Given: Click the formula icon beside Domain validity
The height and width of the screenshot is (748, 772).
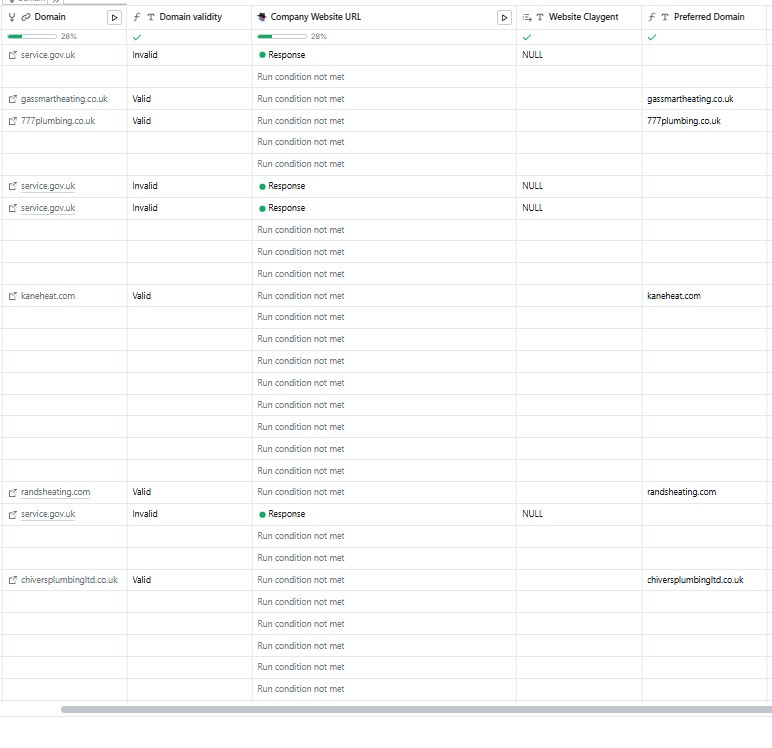Looking at the screenshot, I should (137, 17).
